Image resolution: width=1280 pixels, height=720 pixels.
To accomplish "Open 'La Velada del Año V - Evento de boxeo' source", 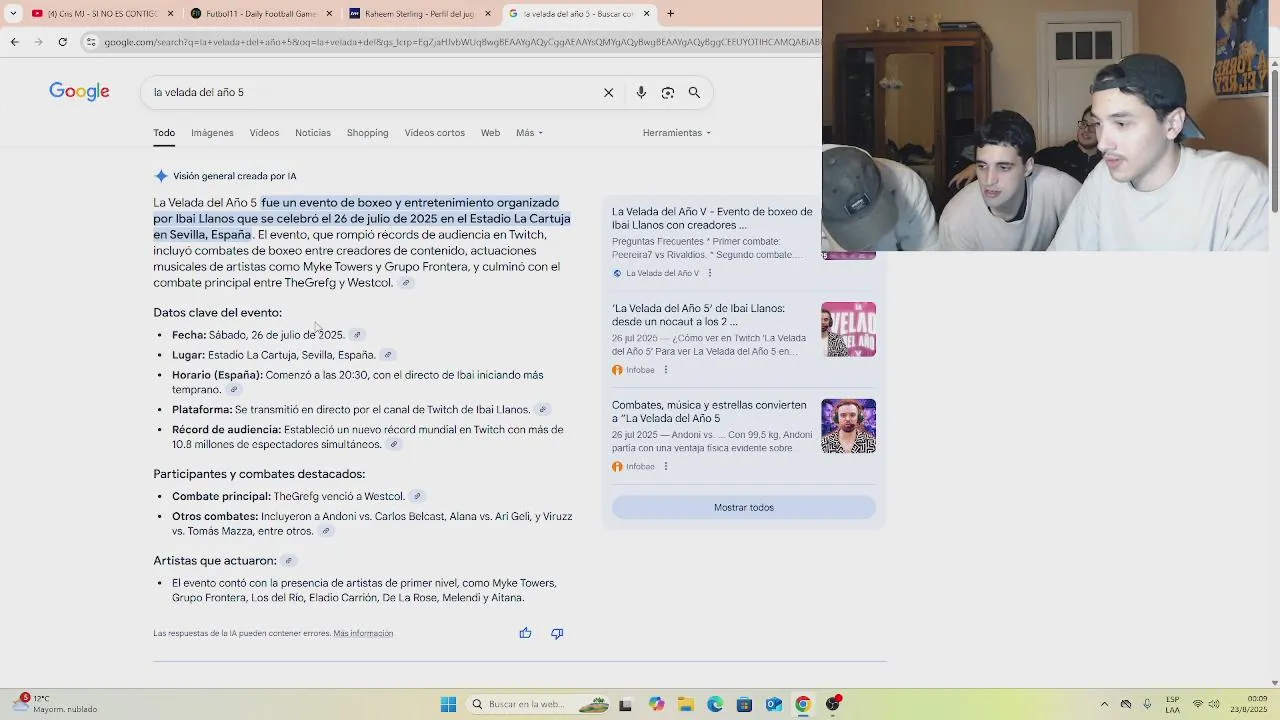I will 712,218.
